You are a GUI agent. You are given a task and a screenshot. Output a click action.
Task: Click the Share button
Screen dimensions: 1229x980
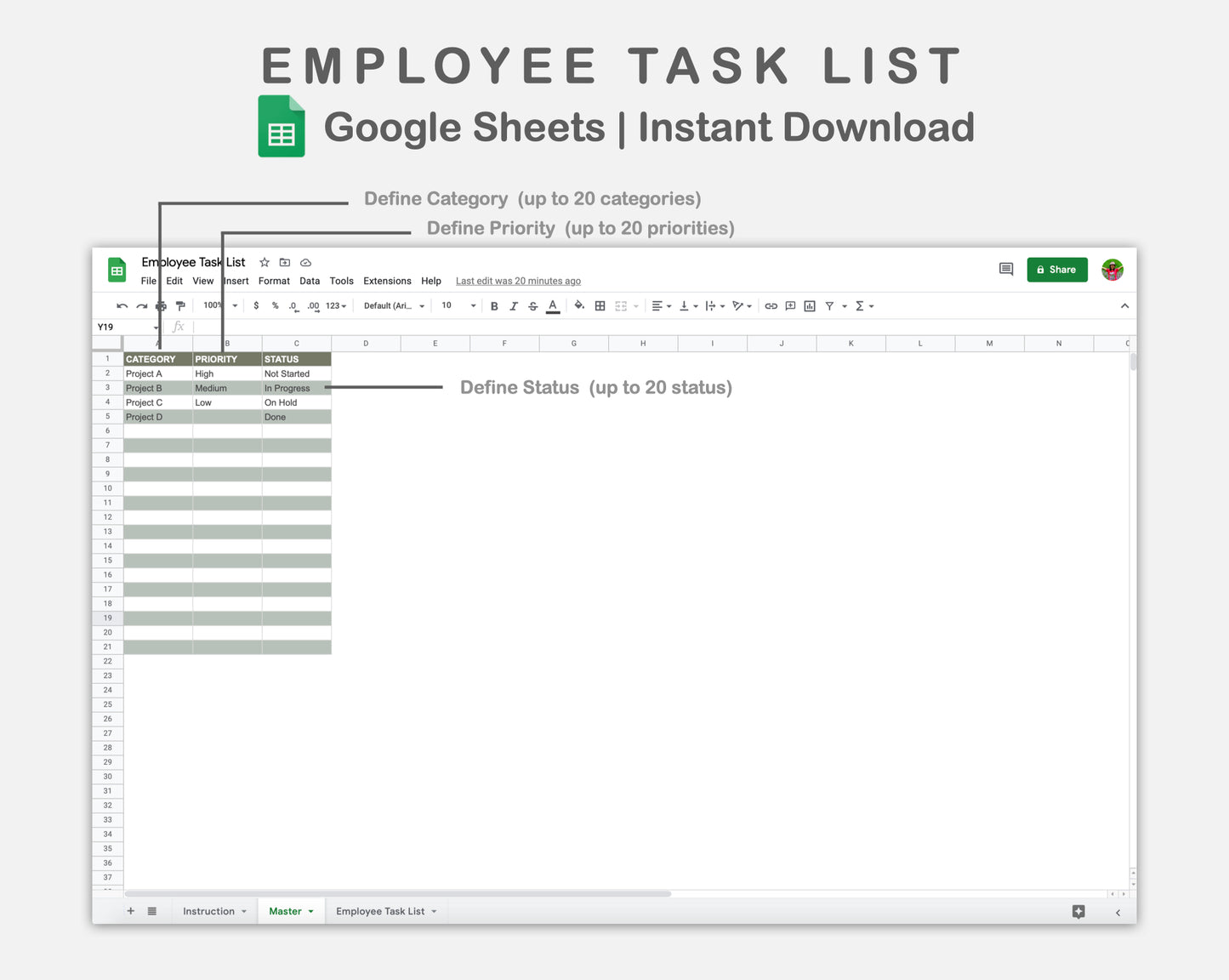1056,270
